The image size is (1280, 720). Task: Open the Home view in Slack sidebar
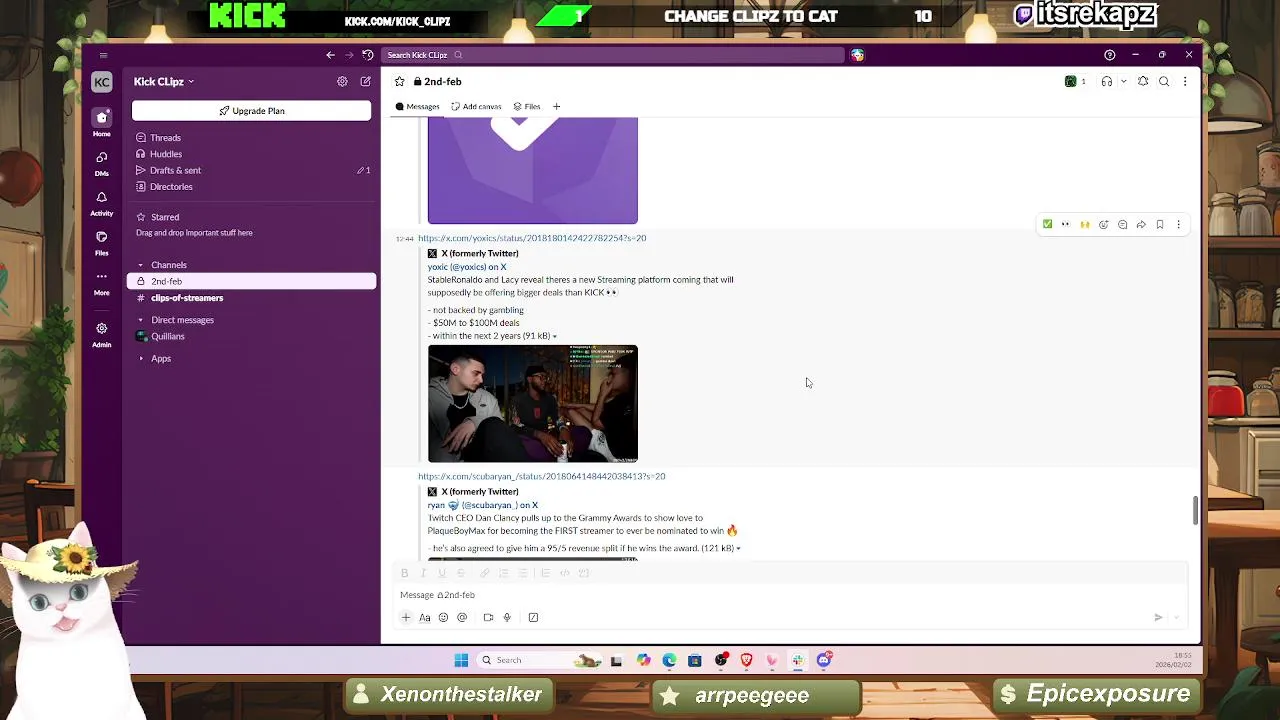101,122
